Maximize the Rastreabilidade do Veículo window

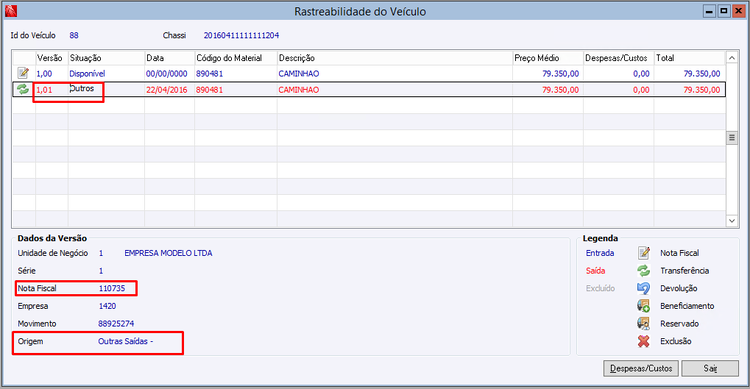pyautogui.click(x=724, y=11)
